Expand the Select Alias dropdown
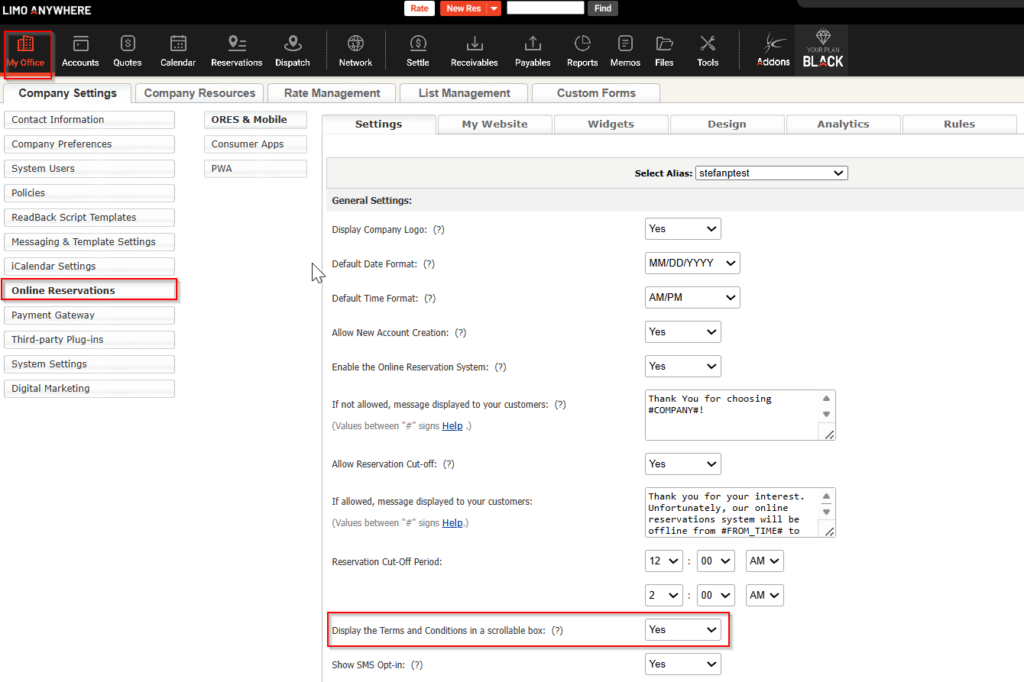Viewport: 1024px width, 682px height. point(771,173)
